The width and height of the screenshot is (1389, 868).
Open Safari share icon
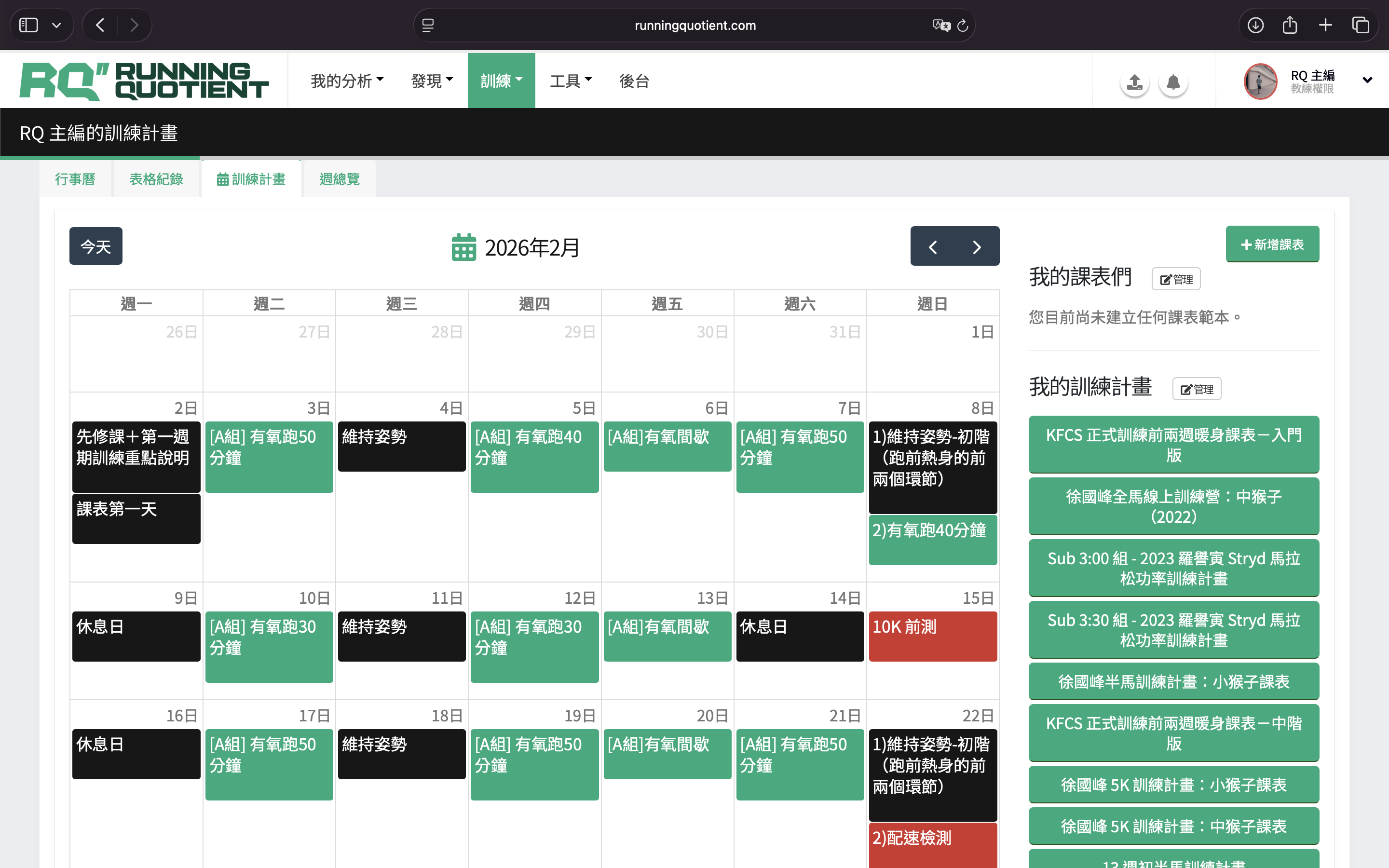click(1290, 25)
